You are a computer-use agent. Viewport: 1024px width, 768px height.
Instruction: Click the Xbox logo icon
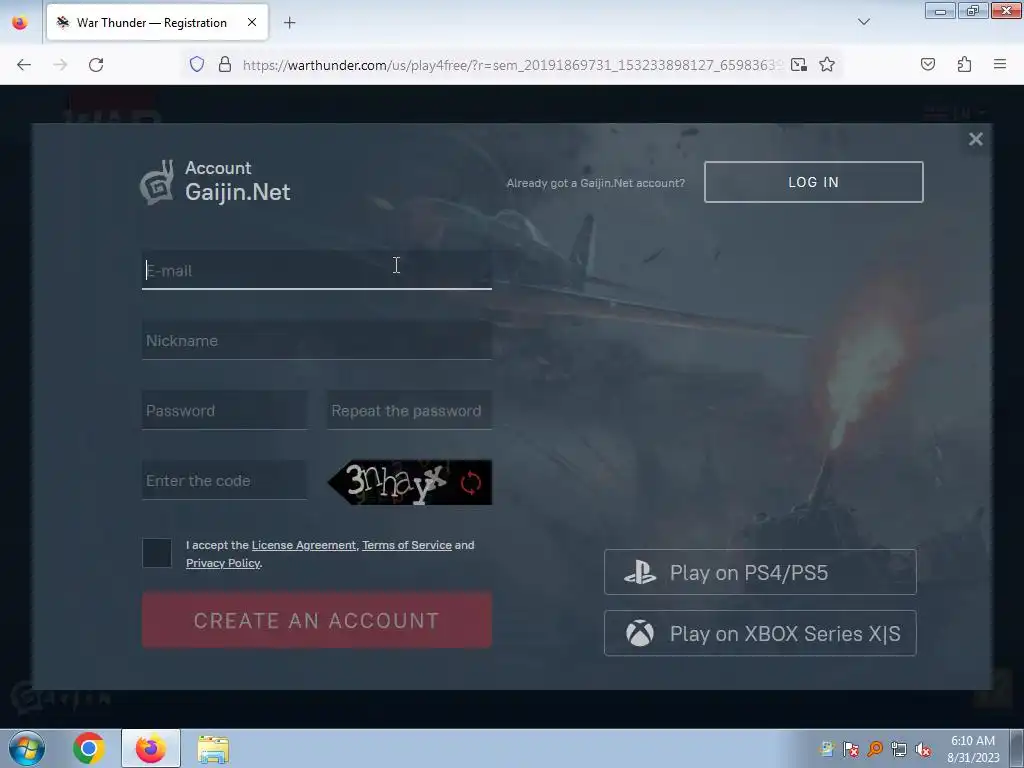coord(640,633)
